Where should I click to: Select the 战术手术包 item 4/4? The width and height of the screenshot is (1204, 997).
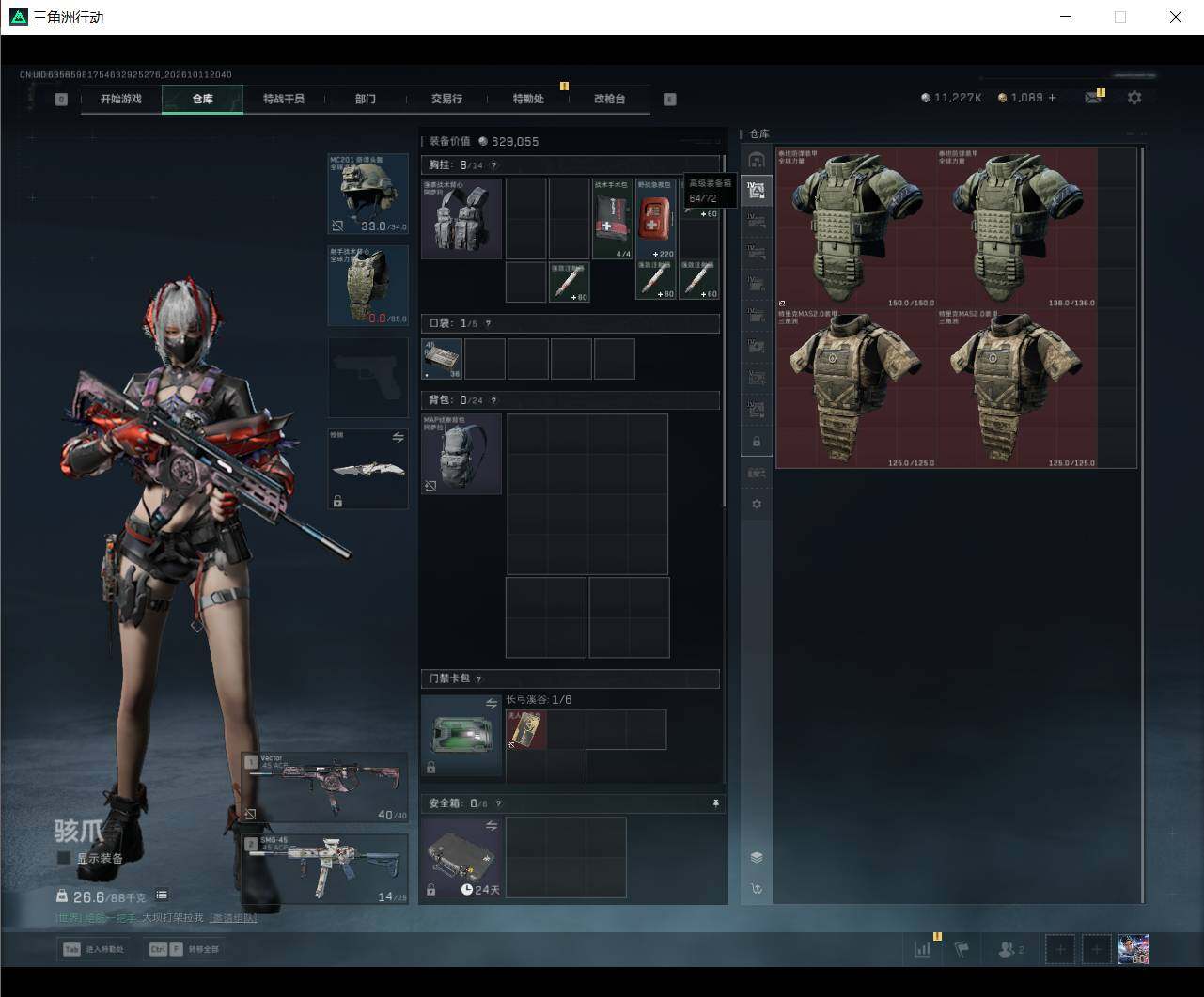pyautogui.click(x=613, y=219)
